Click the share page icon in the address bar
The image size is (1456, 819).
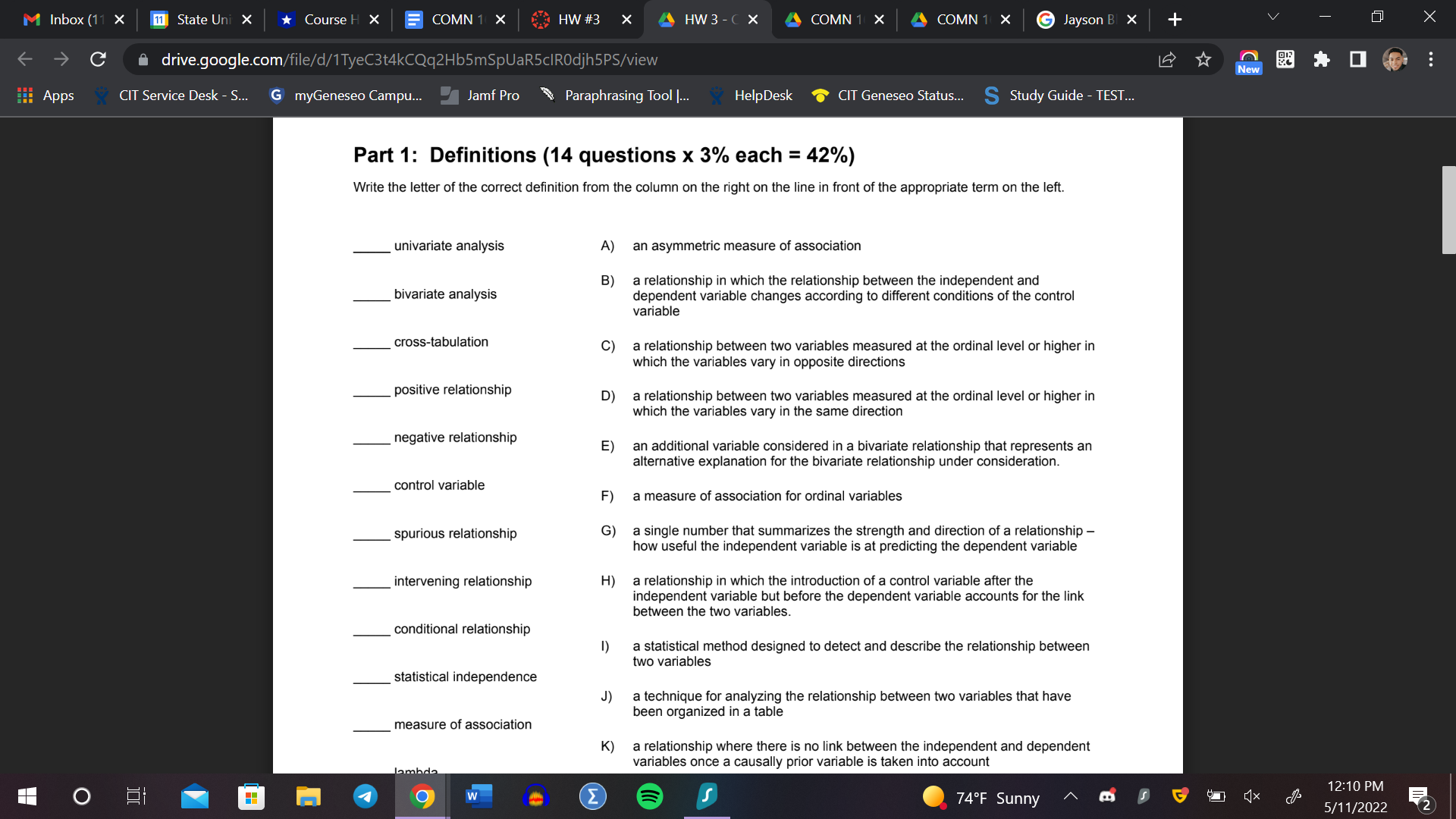(1167, 60)
